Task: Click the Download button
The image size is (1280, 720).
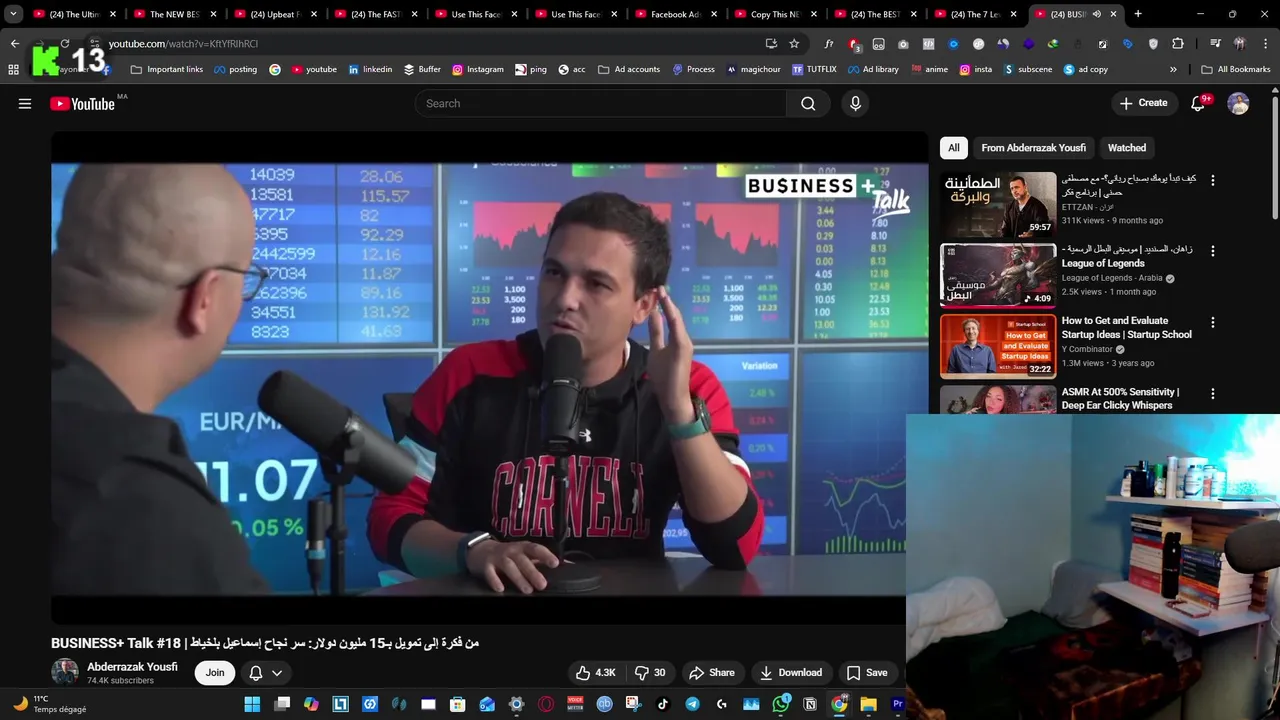Action: click(x=790, y=673)
